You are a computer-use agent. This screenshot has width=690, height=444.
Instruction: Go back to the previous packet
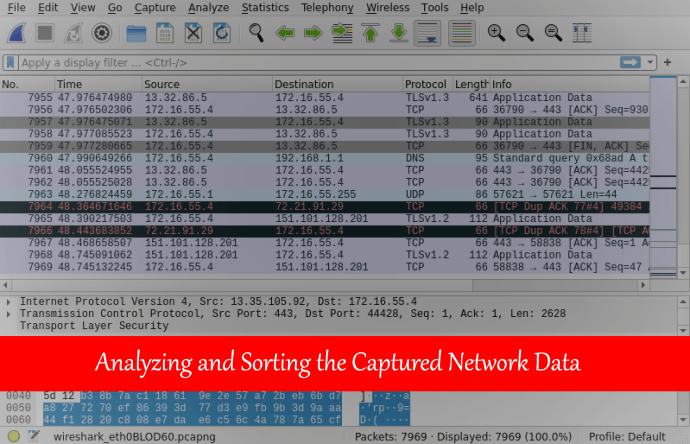click(285, 33)
